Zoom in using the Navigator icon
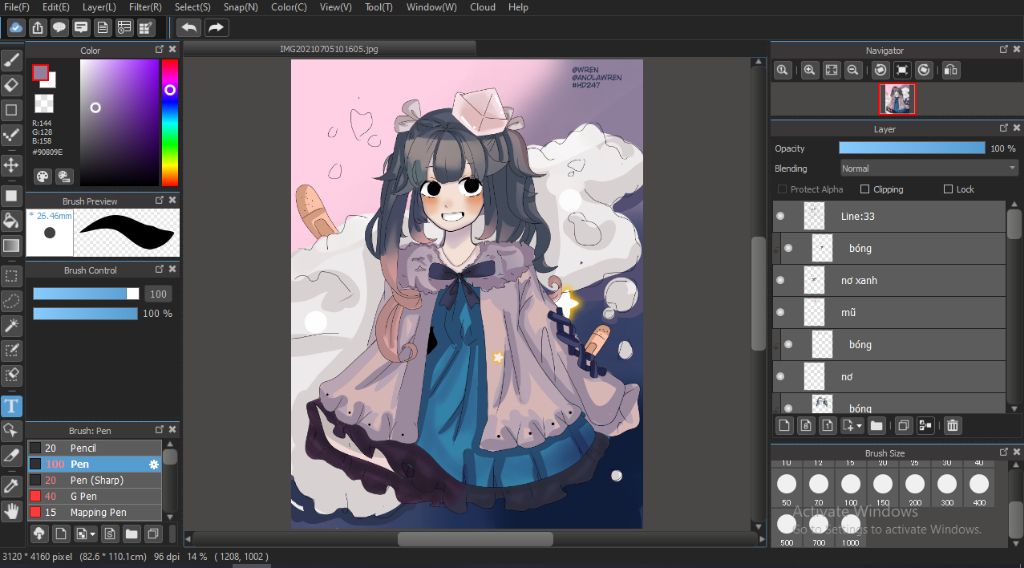 (x=810, y=71)
